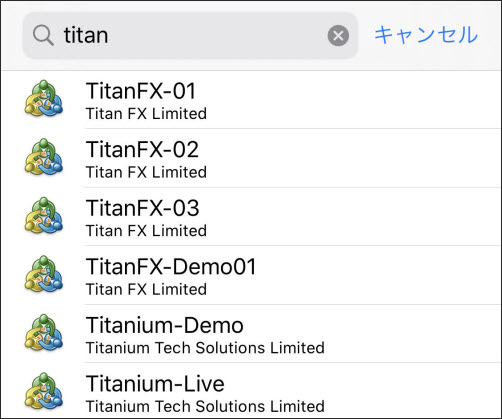The width and height of the screenshot is (502, 419).
Task: Choose the TitanFX-03 server entry
Action: tap(251, 217)
